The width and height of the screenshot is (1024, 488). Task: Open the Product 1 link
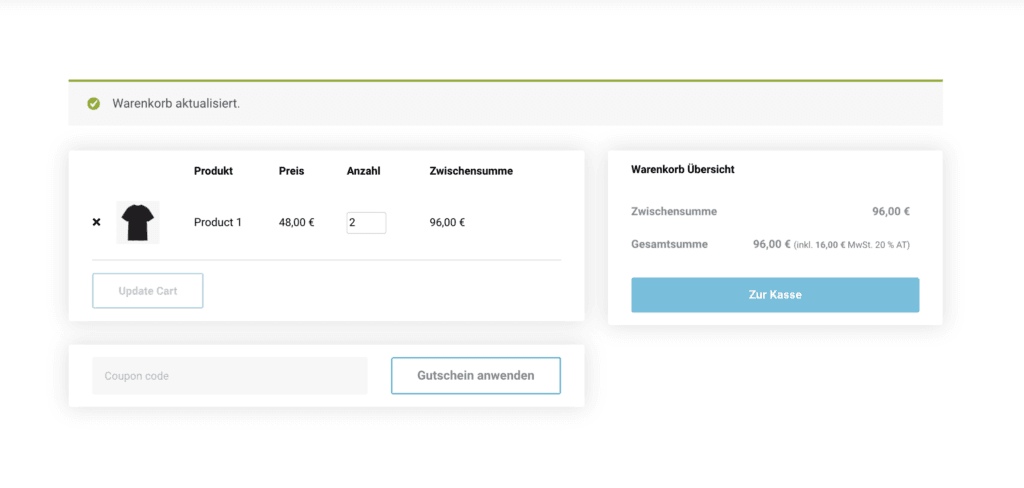(x=217, y=222)
